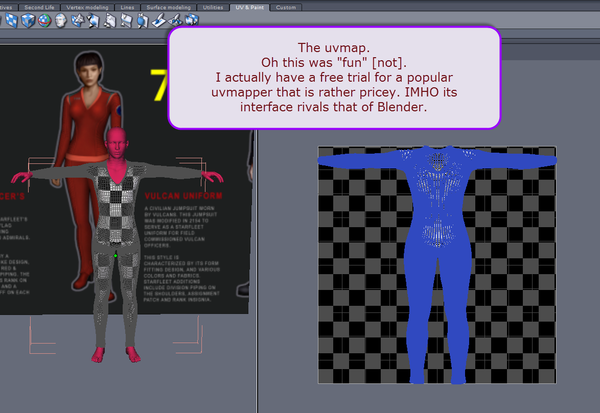
Task: Click the checkered jumpsuit torso in 3D view
Action: [x=116, y=207]
